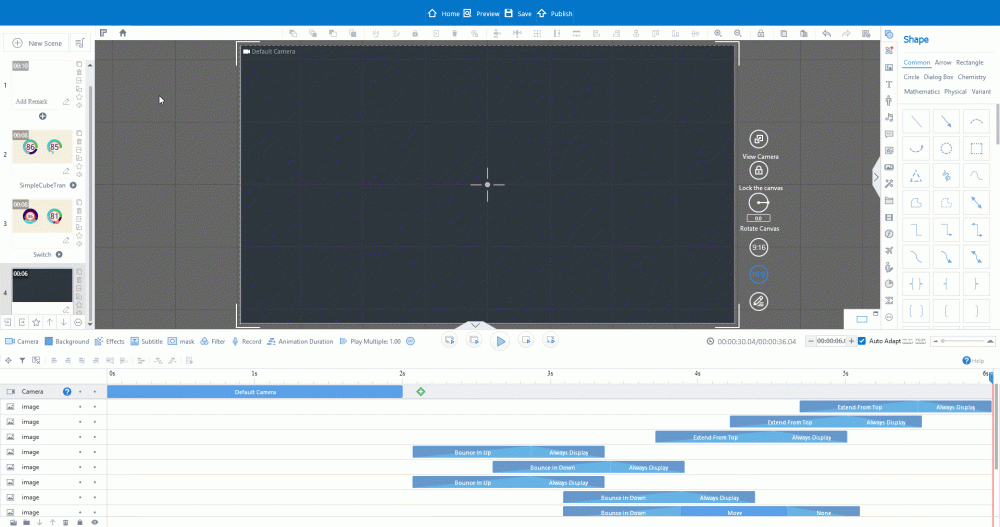
Task: Select the dashed circle shape
Action: tap(946, 149)
